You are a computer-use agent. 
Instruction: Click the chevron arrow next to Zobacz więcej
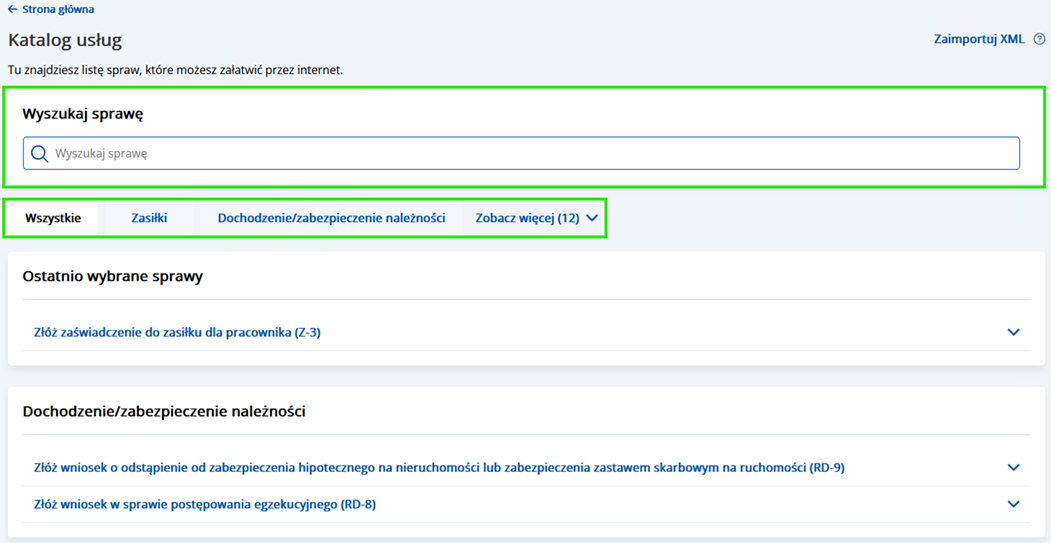(592, 218)
